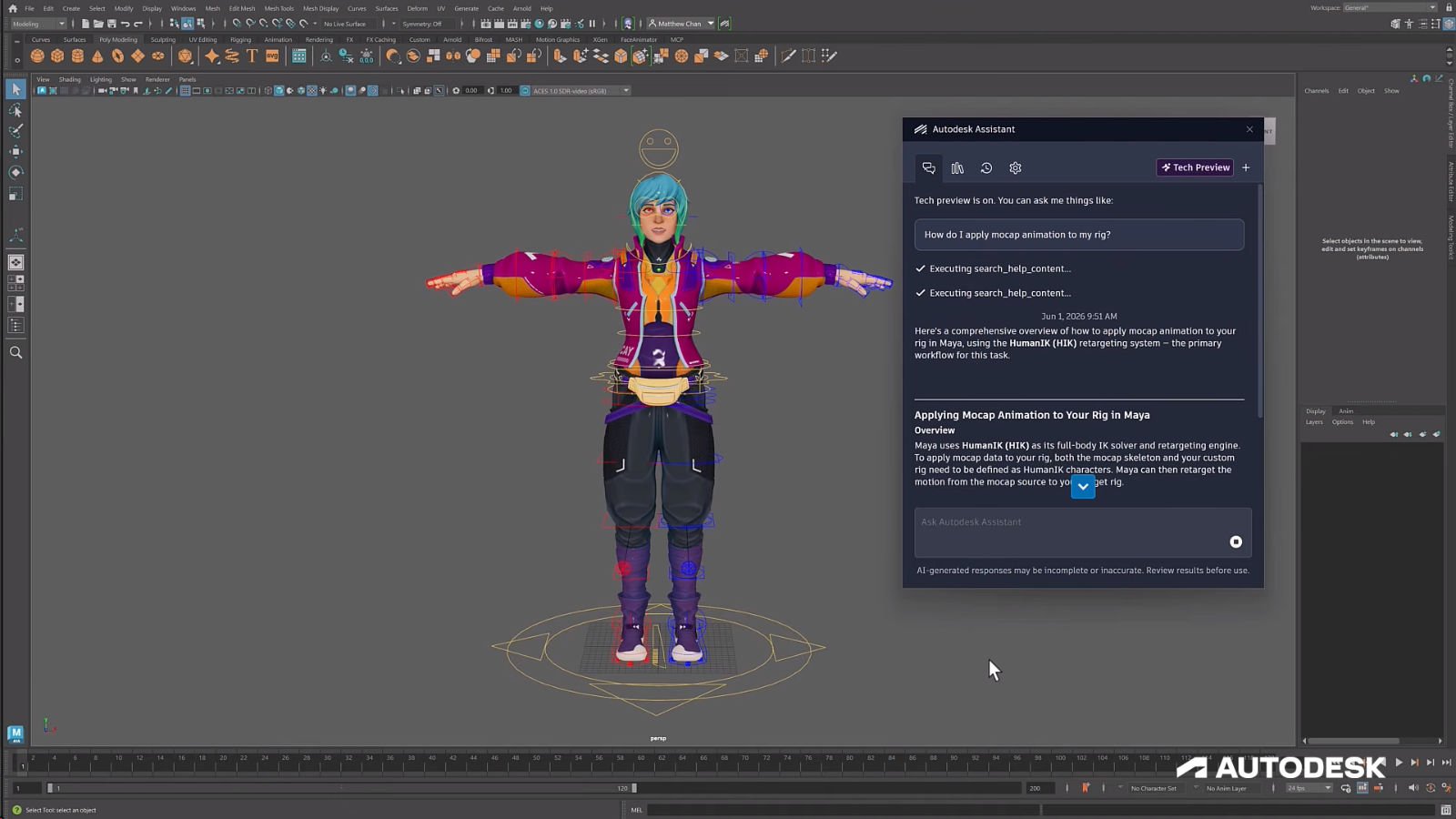This screenshot has height=819, width=1456.
Task: Toggle audio mute speaker in range slider
Action: coord(1413,788)
